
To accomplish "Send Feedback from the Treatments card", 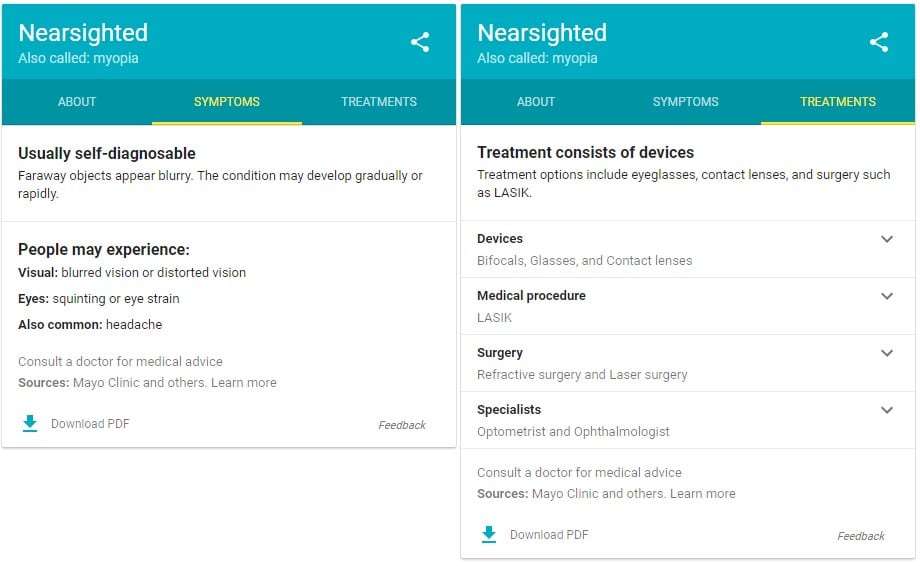I will (861, 536).
